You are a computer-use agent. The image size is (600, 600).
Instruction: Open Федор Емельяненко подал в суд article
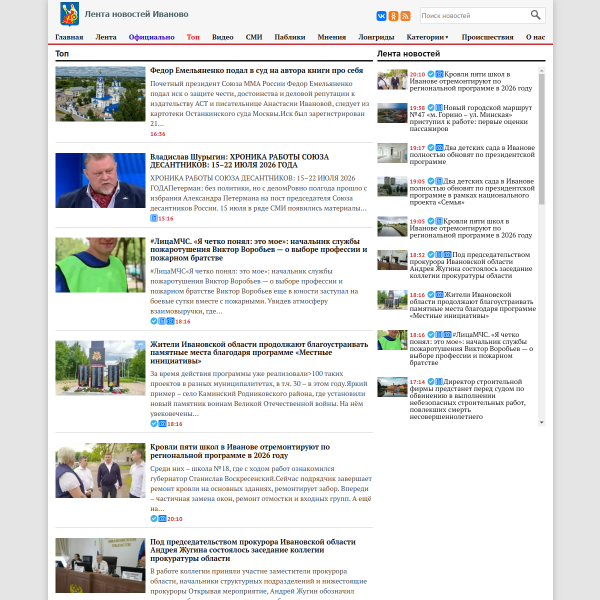(256, 70)
